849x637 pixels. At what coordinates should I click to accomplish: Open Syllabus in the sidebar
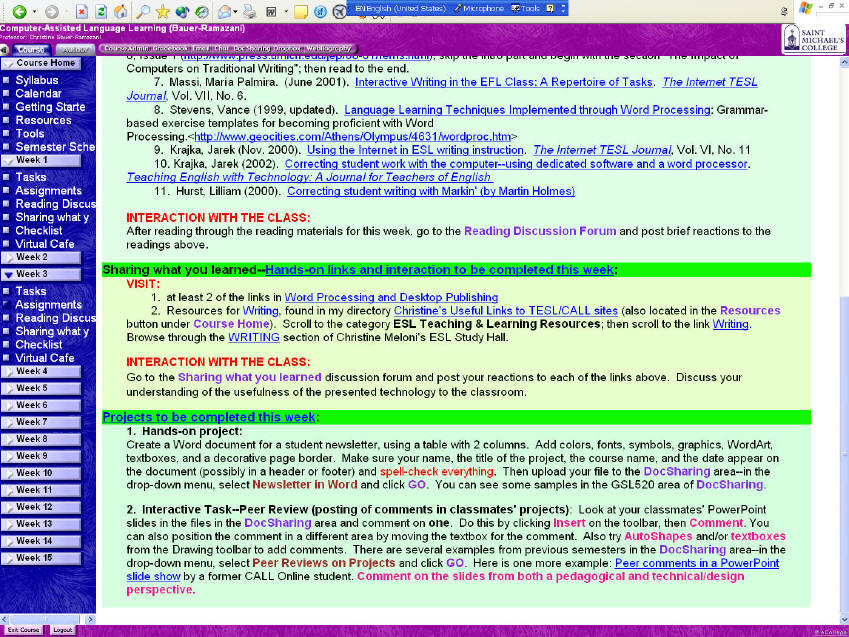pos(37,80)
